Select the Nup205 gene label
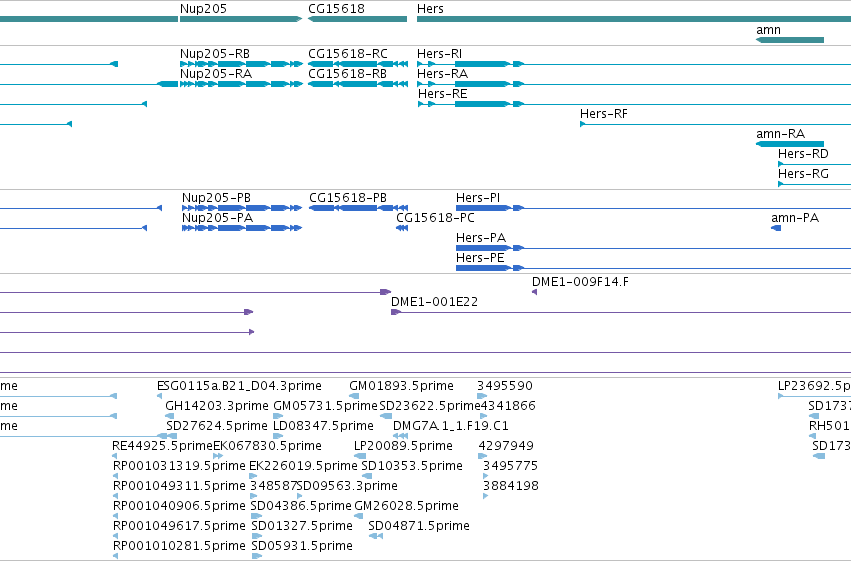Image resolution: width=851 pixels, height=561 pixels. pyautogui.click(x=203, y=9)
